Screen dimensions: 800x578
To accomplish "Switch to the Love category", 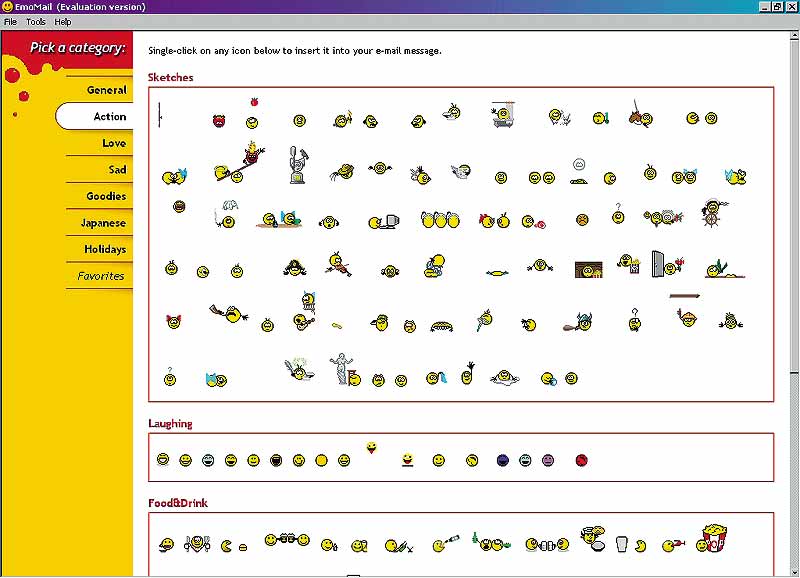I will [x=114, y=143].
